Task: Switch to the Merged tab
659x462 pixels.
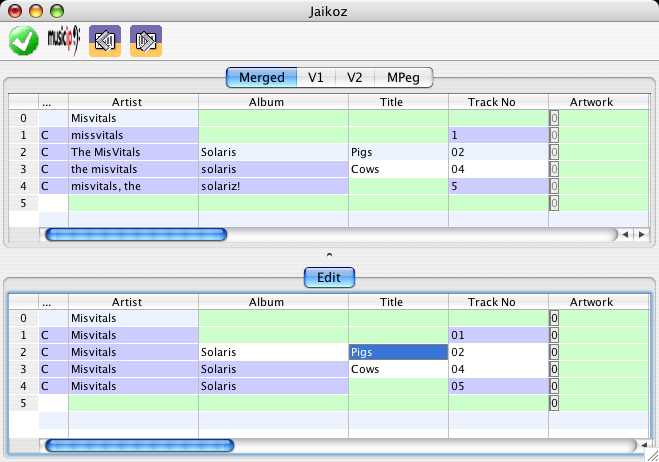Action: point(261,77)
